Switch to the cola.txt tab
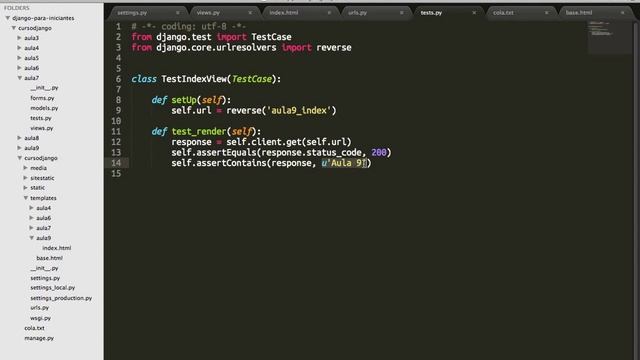This screenshot has width=640, height=360. pos(503,13)
